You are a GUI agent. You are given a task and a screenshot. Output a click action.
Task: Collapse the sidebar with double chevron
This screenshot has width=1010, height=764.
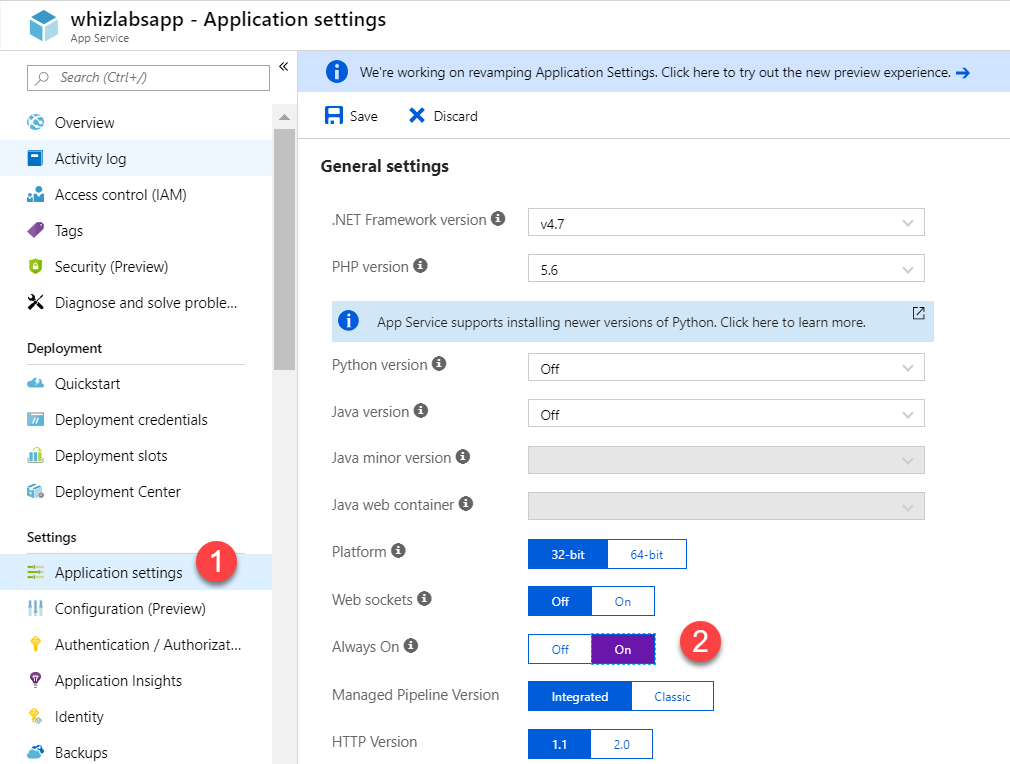[x=283, y=66]
